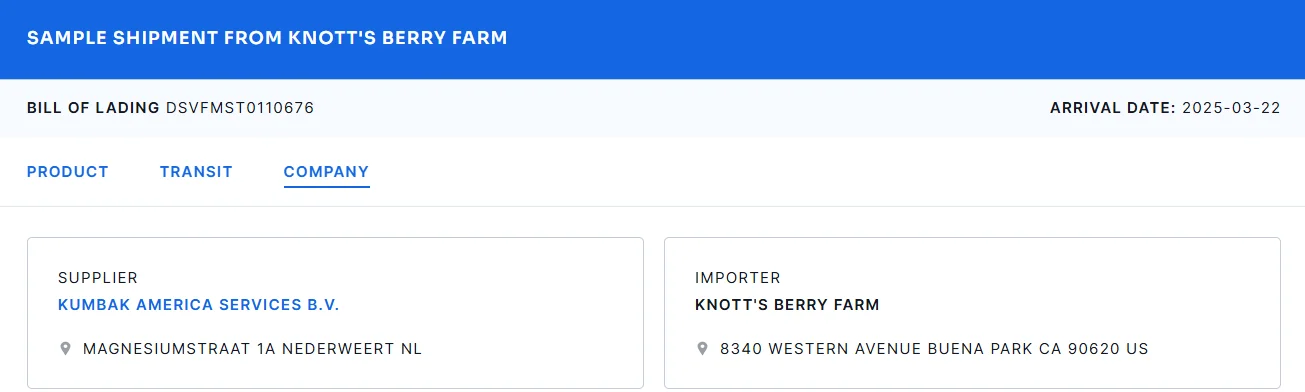Click the importer information card
1305x392 pixels.
pyautogui.click(x=972, y=312)
